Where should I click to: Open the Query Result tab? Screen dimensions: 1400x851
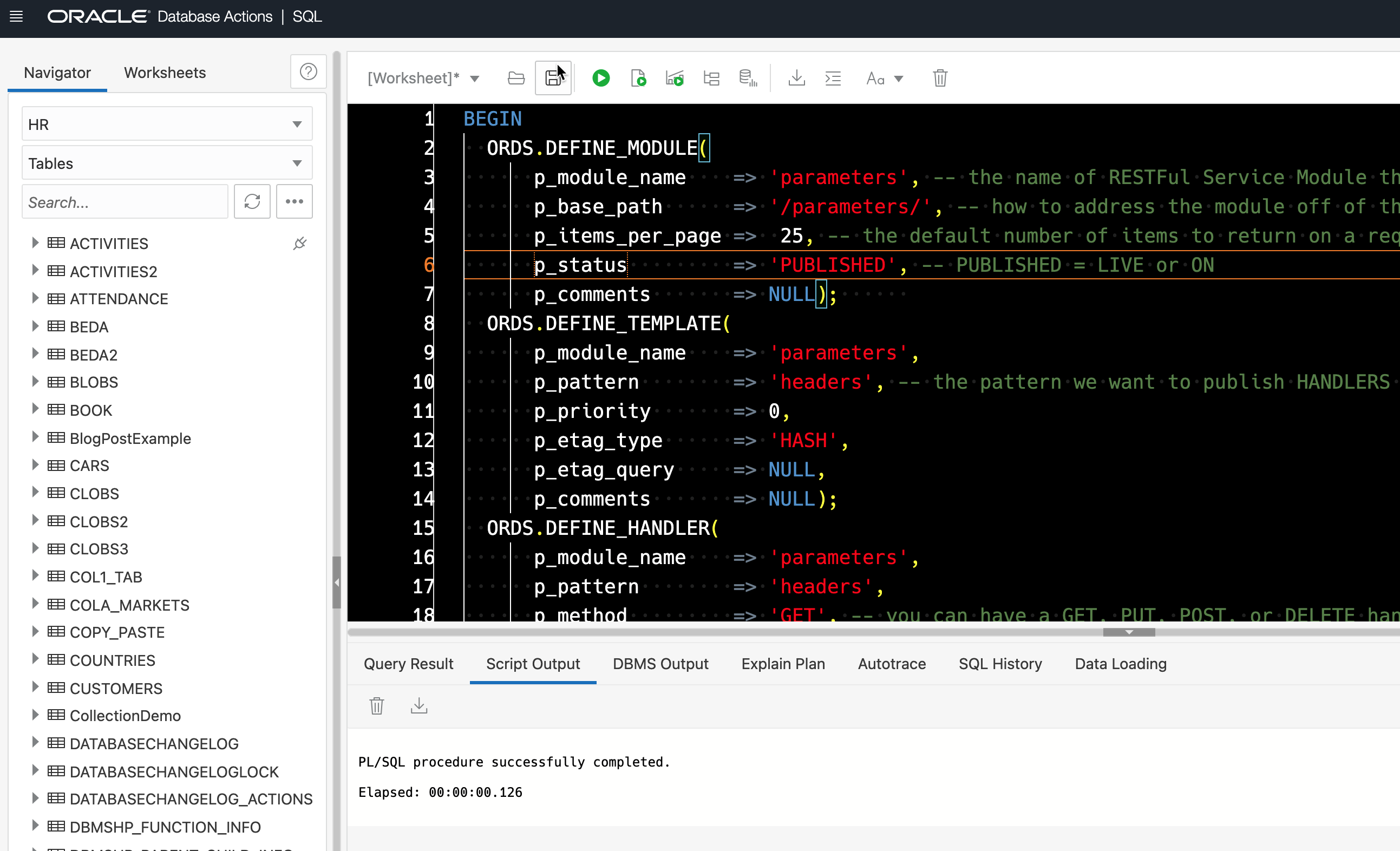click(409, 664)
